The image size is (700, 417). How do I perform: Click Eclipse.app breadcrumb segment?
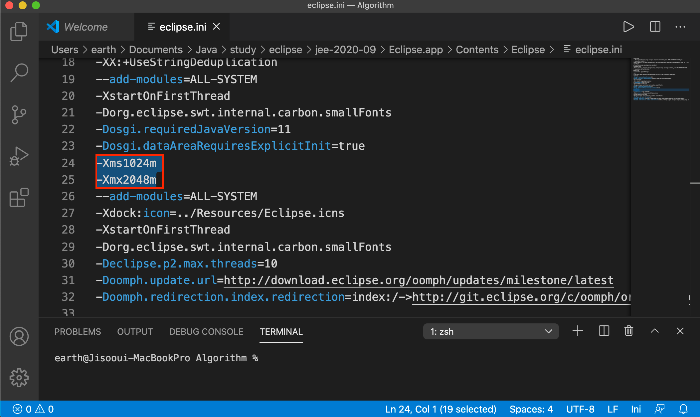(416, 50)
